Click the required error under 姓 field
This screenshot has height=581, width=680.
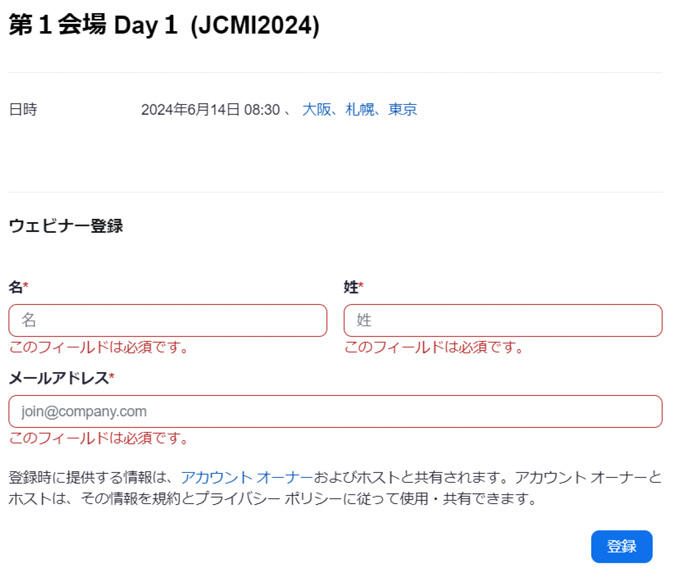(434, 348)
